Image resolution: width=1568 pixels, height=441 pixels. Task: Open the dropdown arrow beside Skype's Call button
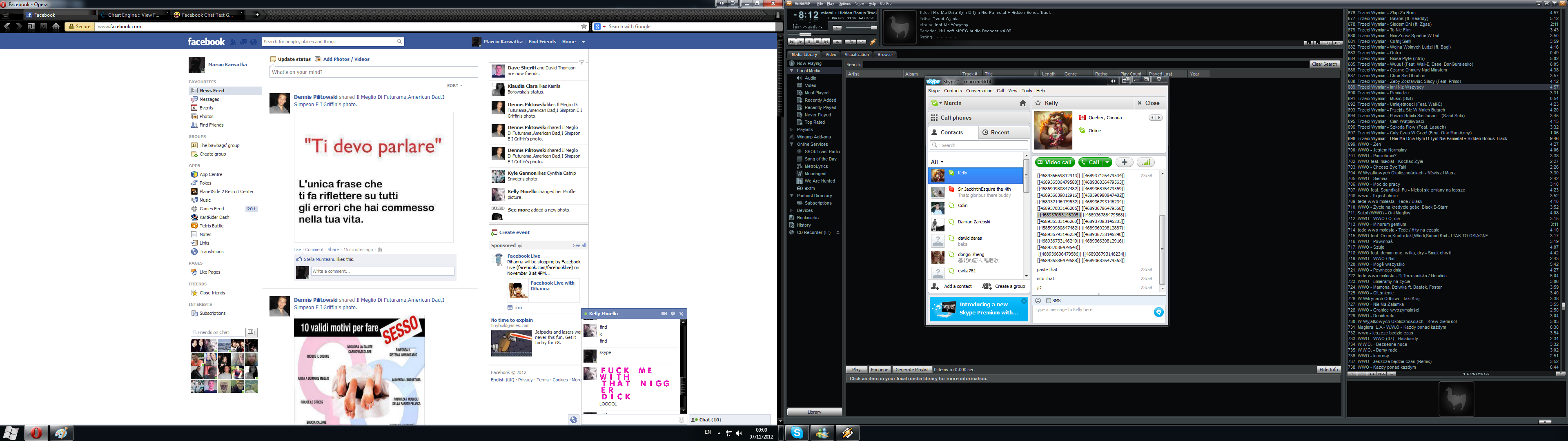pyautogui.click(x=1107, y=163)
